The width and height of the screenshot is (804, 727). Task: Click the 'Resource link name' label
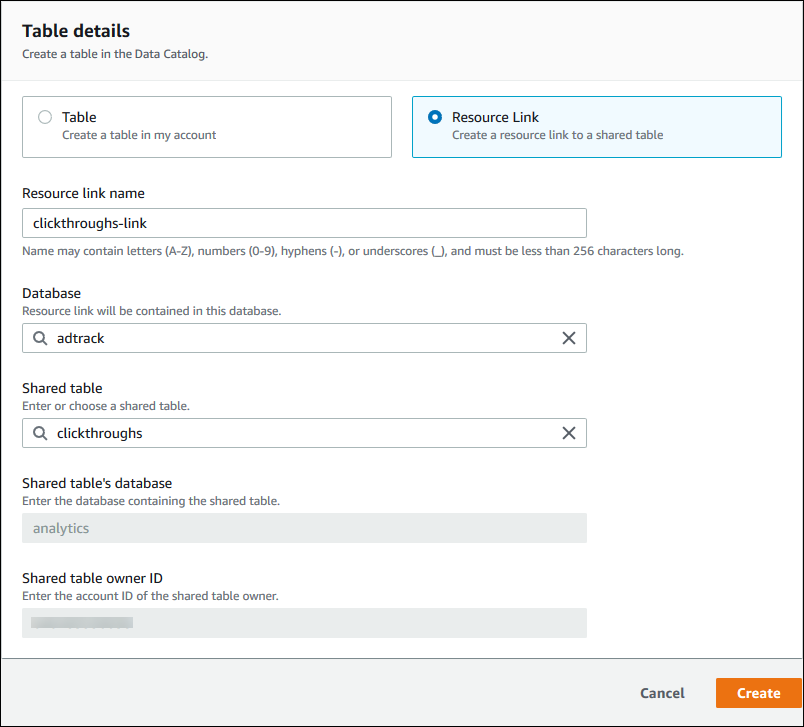(x=84, y=193)
